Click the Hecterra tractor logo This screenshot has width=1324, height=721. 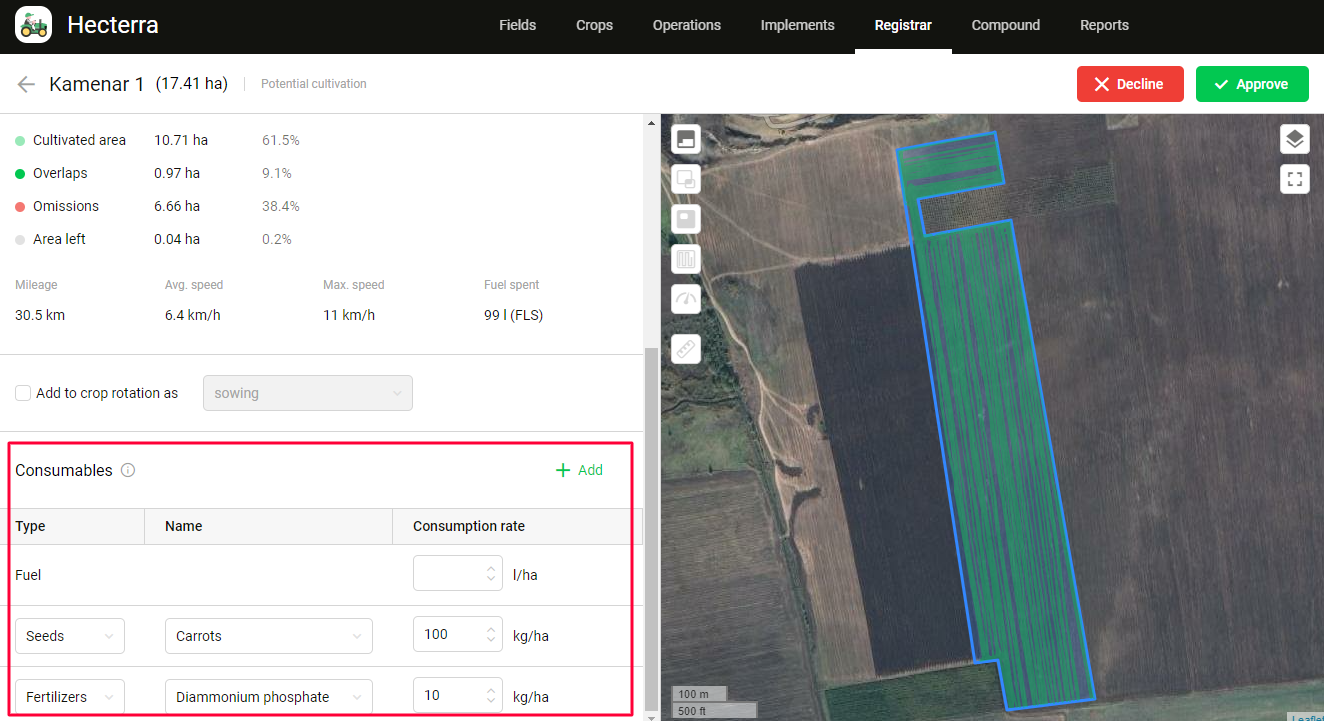(33, 25)
